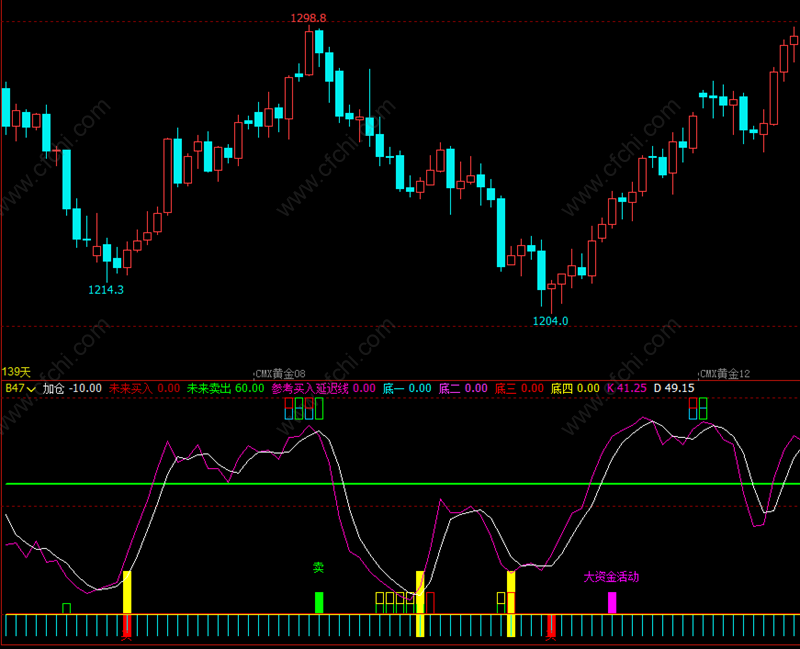Select the K 41.25 value label
800x649 pixels.
tap(627, 388)
